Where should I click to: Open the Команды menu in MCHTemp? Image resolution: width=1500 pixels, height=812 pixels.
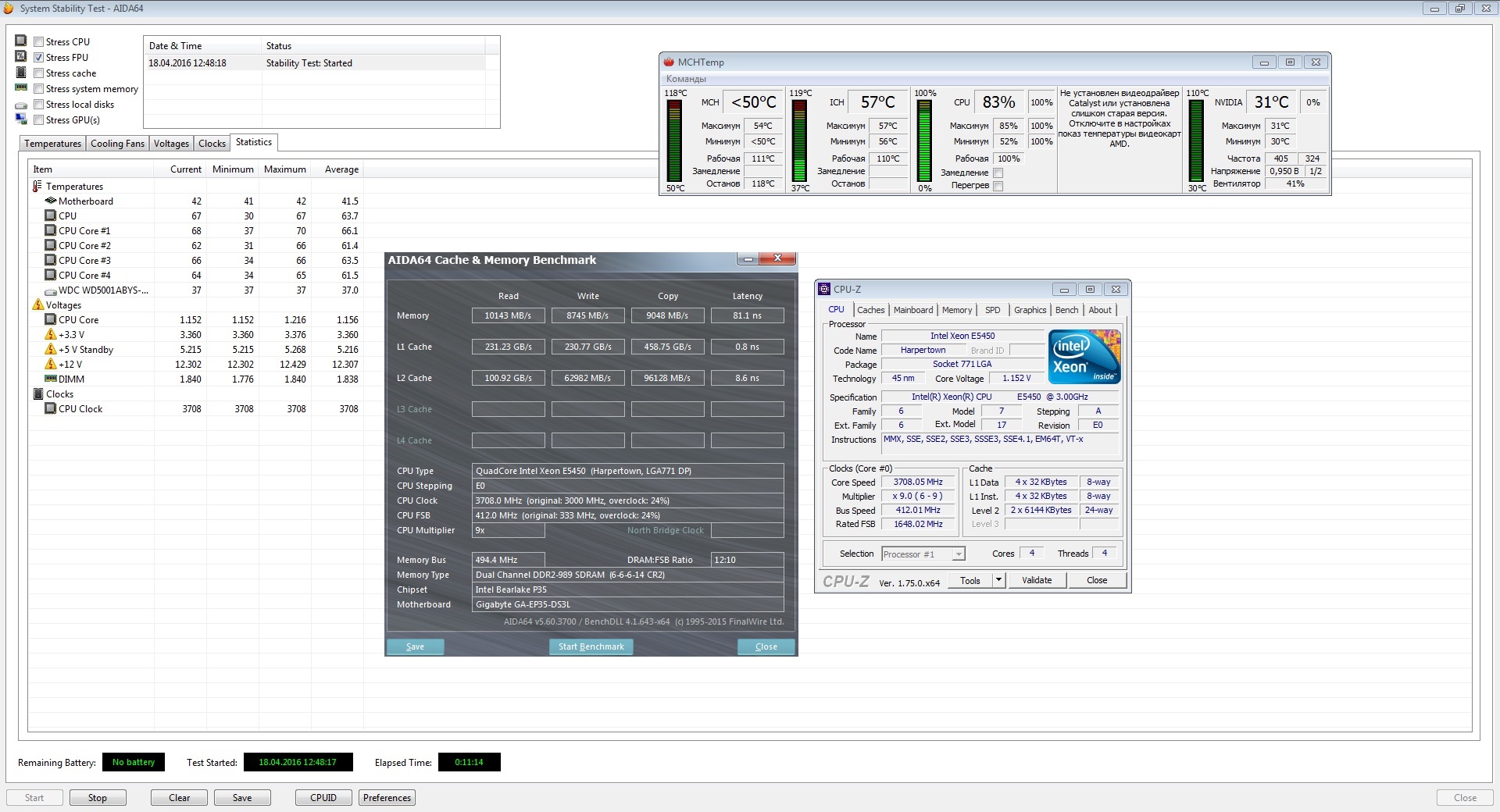(x=686, y=79)
